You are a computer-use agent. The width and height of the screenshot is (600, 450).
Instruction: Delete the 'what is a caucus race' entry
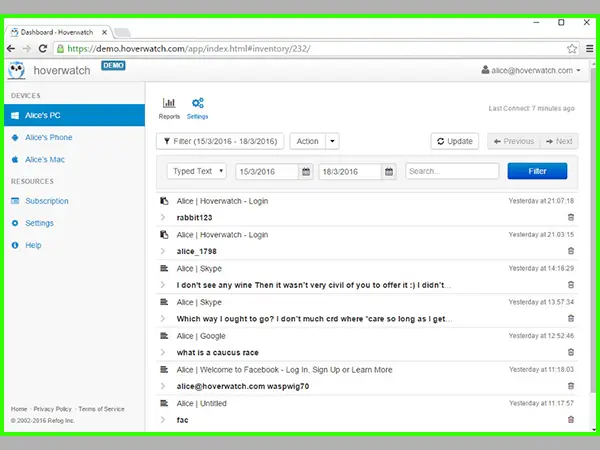pyautogui.click(x=571, y=352)
